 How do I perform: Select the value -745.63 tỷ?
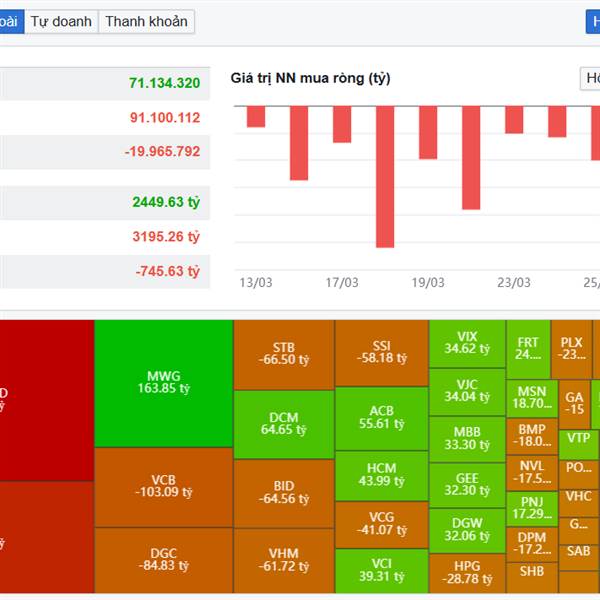pyautogui.click(x=168, y=271)
